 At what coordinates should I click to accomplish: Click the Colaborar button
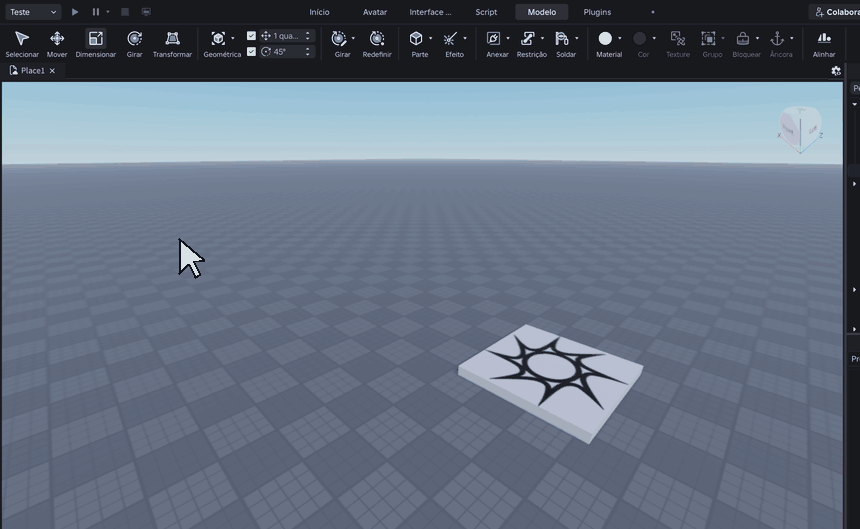pyautogui.click(x=836, y=12)
